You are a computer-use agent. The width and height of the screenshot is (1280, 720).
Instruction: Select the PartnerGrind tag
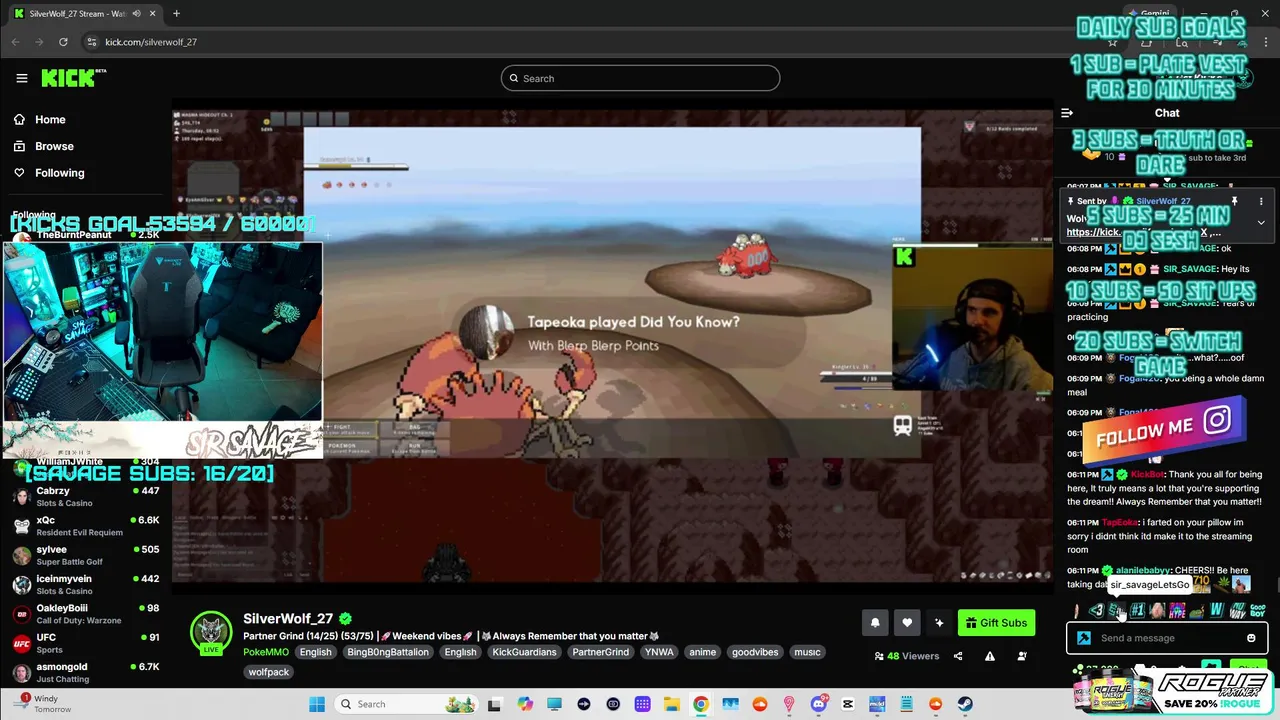(600, 652)
